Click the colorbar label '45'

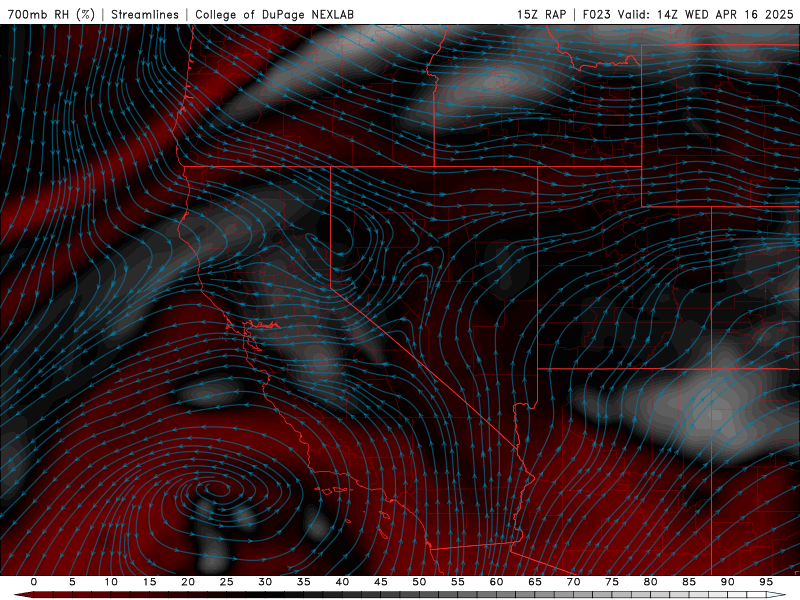[381, 582]
